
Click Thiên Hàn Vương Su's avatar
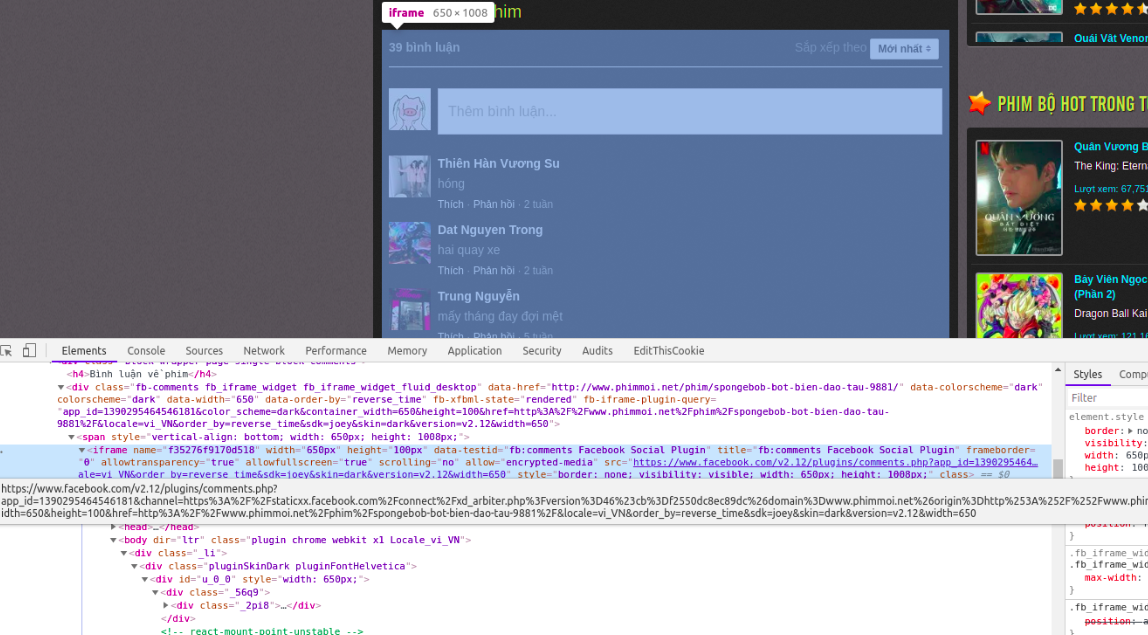pyautogui.click(x=409, y=177)
